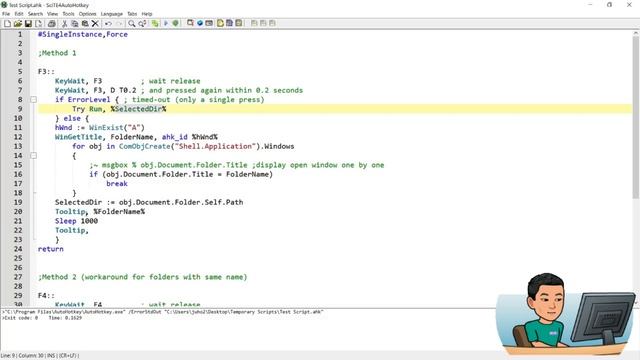Click the greyed Redo arrow icon
Screen dimensions: 640x360
point(119,23)
